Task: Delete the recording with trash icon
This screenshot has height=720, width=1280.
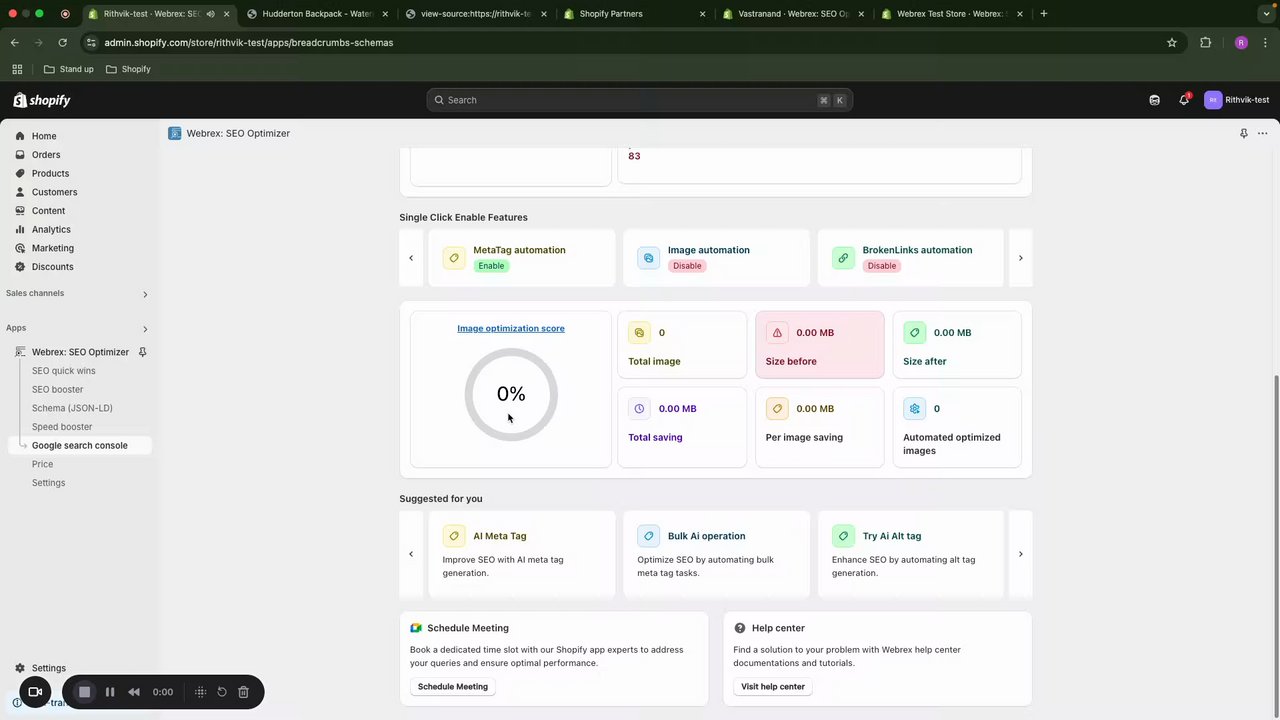Action: 243,692
